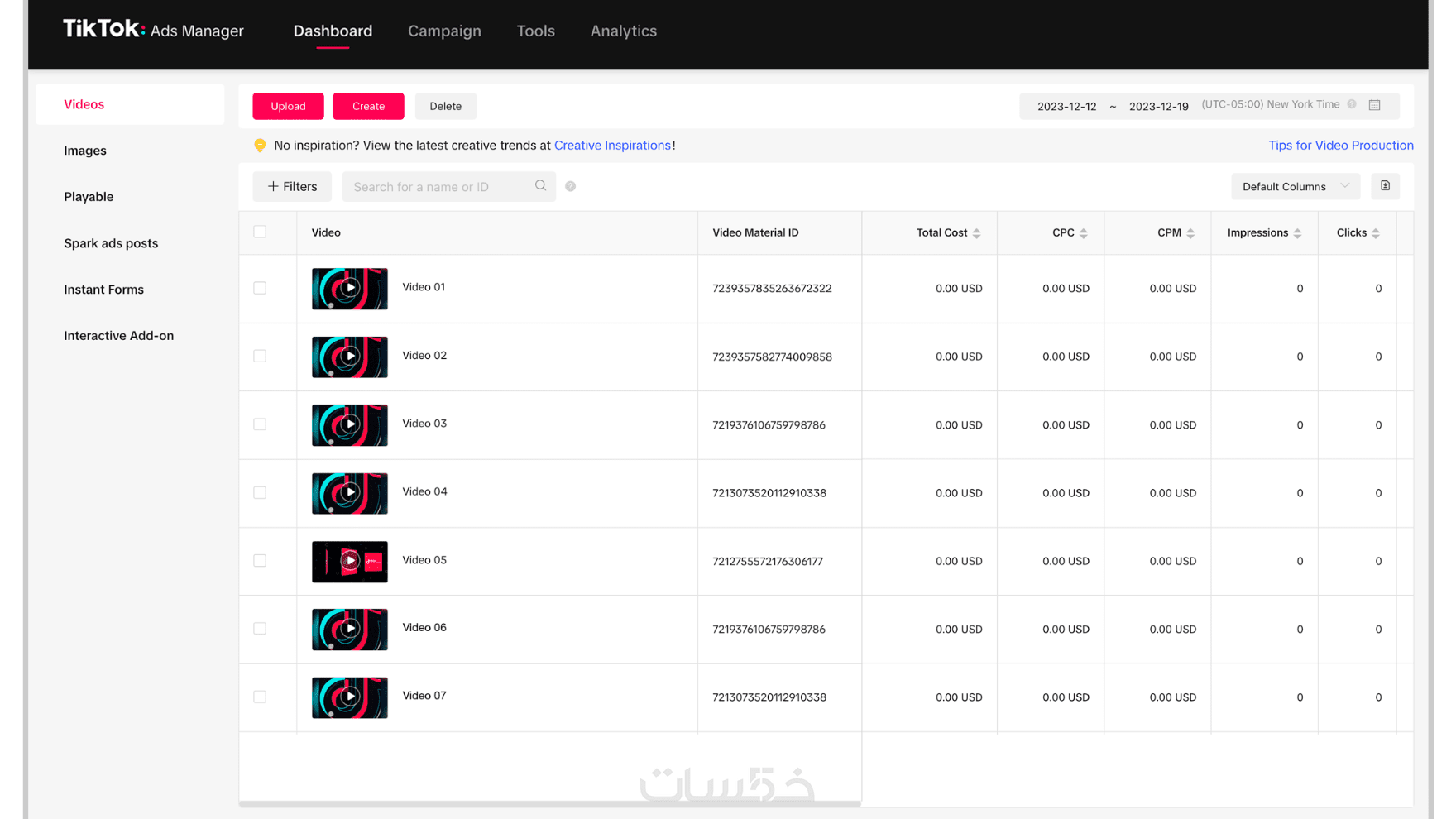1456x819 pixels.
Task: Play the Video 06 thumbnail
Action: coord(350,629)
